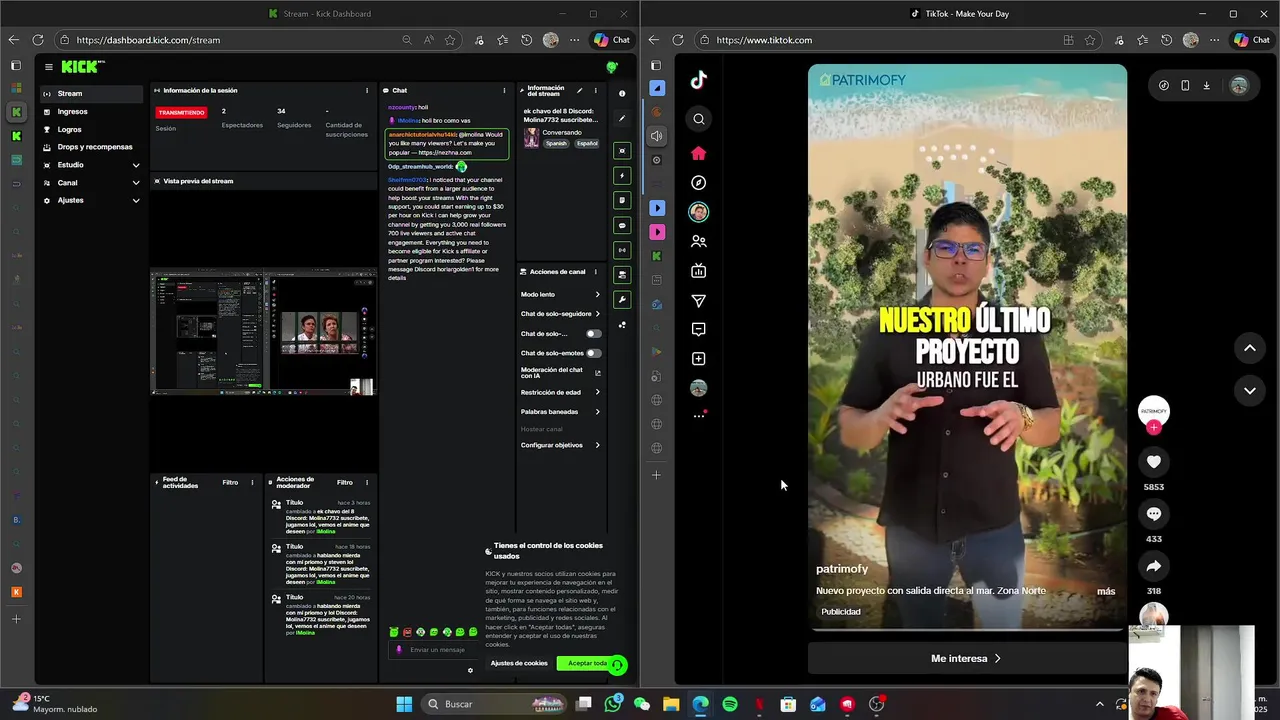The width and height of the screenshot is (1280, 720).
Task: Select Drops y recompensas in the sidebar
Action: [x=92, y=147]
